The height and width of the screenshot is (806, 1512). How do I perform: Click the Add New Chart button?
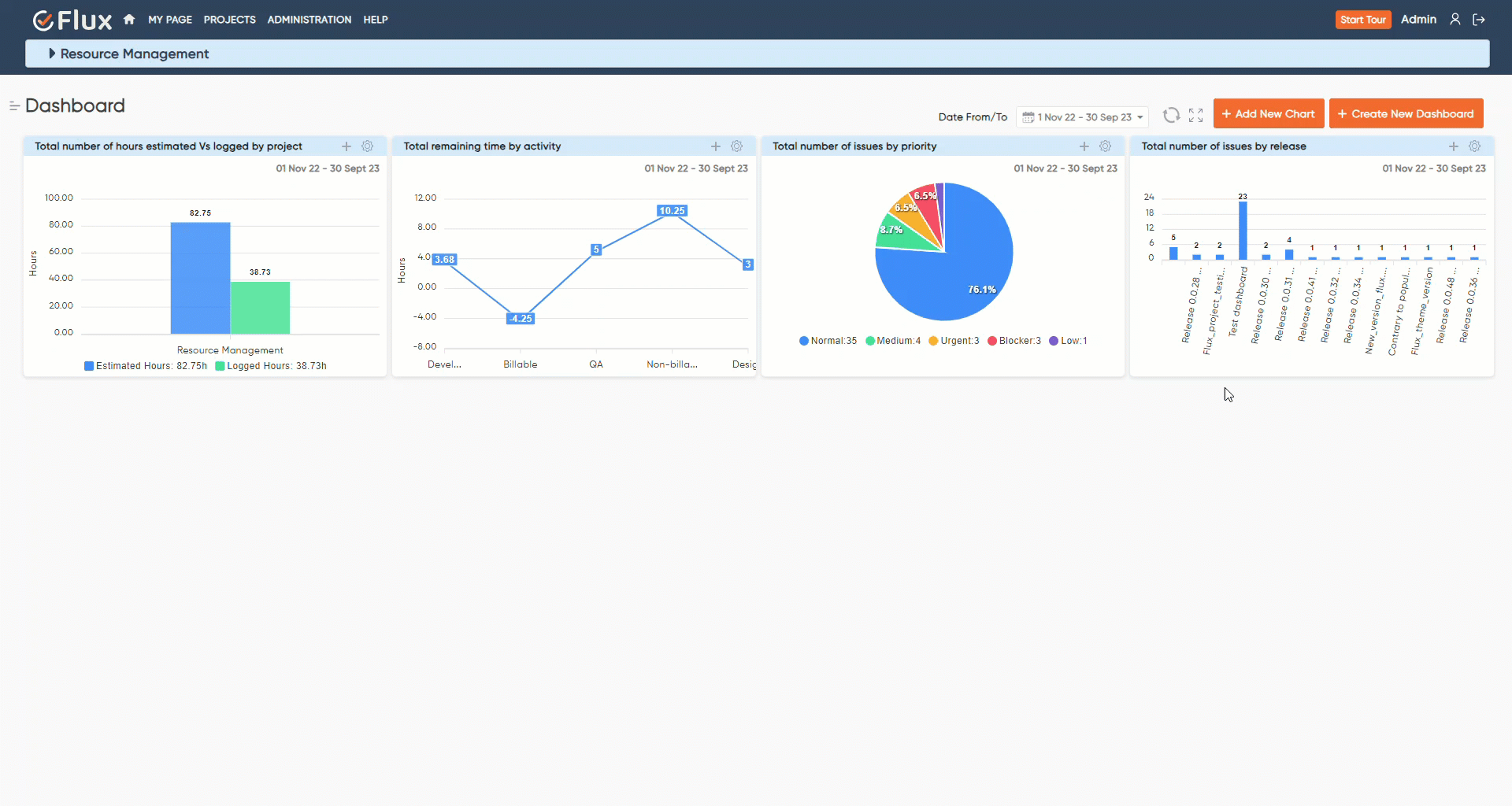pos(1269,113)
